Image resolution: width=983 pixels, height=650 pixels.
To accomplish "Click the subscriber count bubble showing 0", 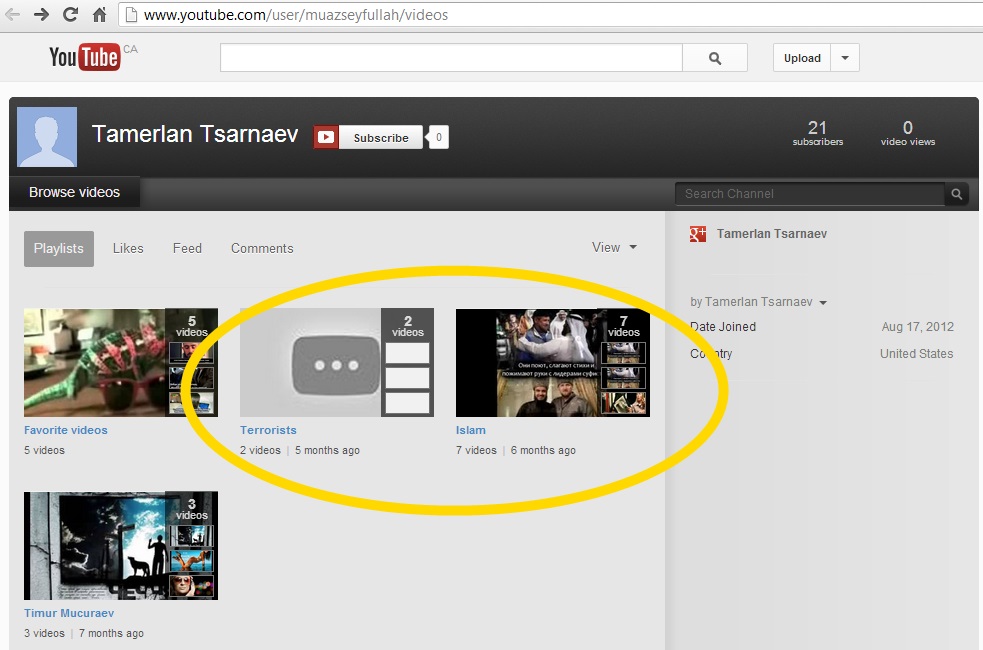I will pyautogui.click(x=438, y=137).
